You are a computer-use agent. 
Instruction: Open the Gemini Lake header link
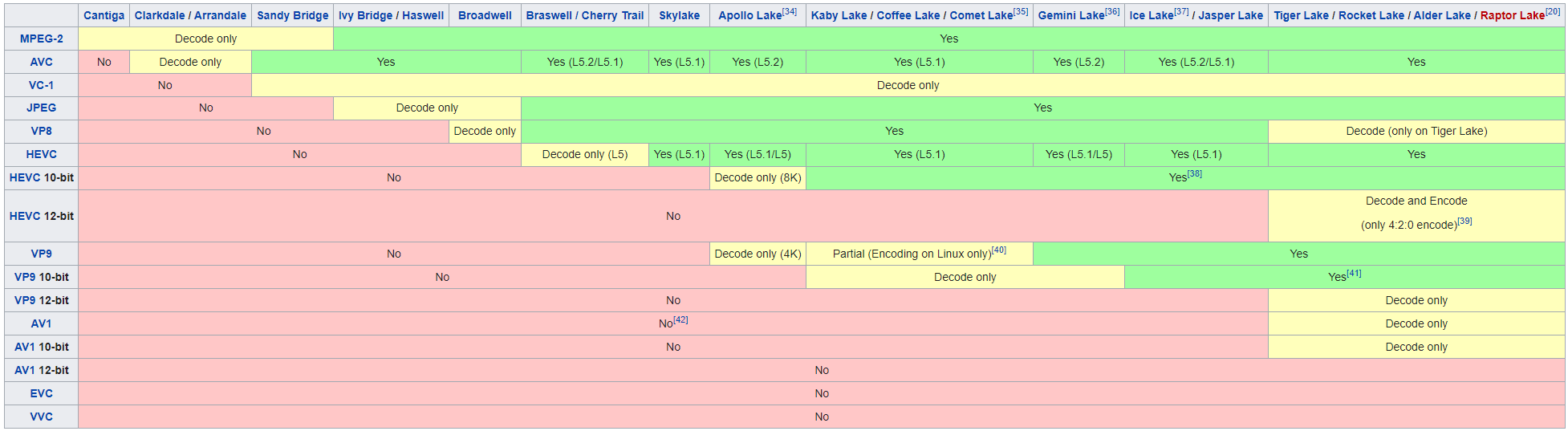click(x=1071, y=15)
